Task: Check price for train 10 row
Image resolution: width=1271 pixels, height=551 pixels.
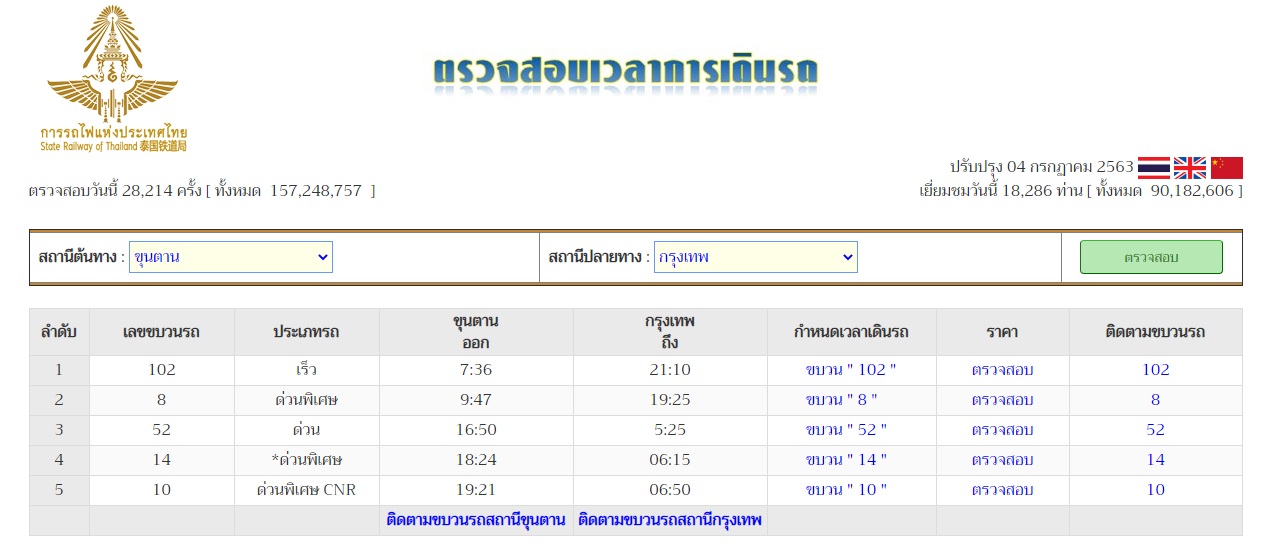Action: (x=1002, y=490)
